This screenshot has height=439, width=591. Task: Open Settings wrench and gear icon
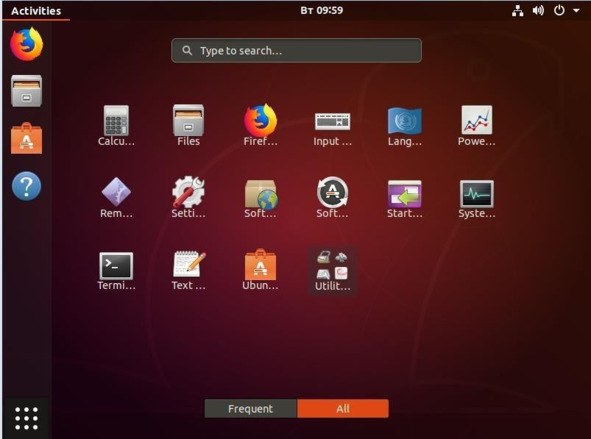pyautogui.click(x=188, y=197)
